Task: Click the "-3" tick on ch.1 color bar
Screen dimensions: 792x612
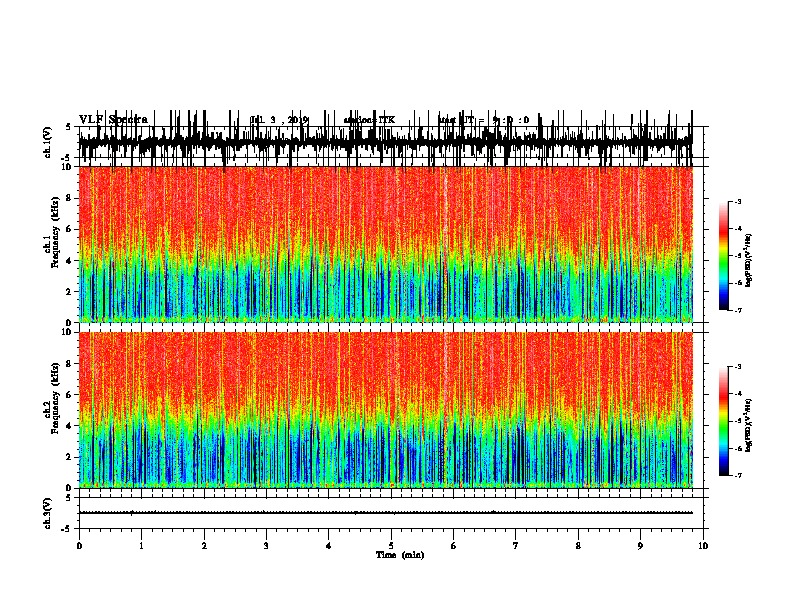Action: coord(738,202)
